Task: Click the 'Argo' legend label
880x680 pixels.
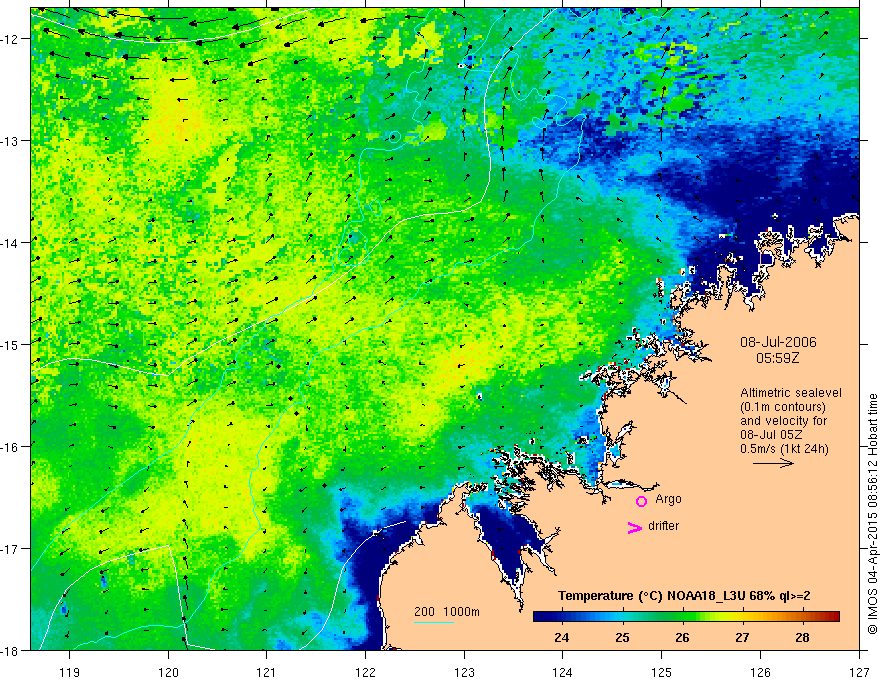Action: (668, 499)
